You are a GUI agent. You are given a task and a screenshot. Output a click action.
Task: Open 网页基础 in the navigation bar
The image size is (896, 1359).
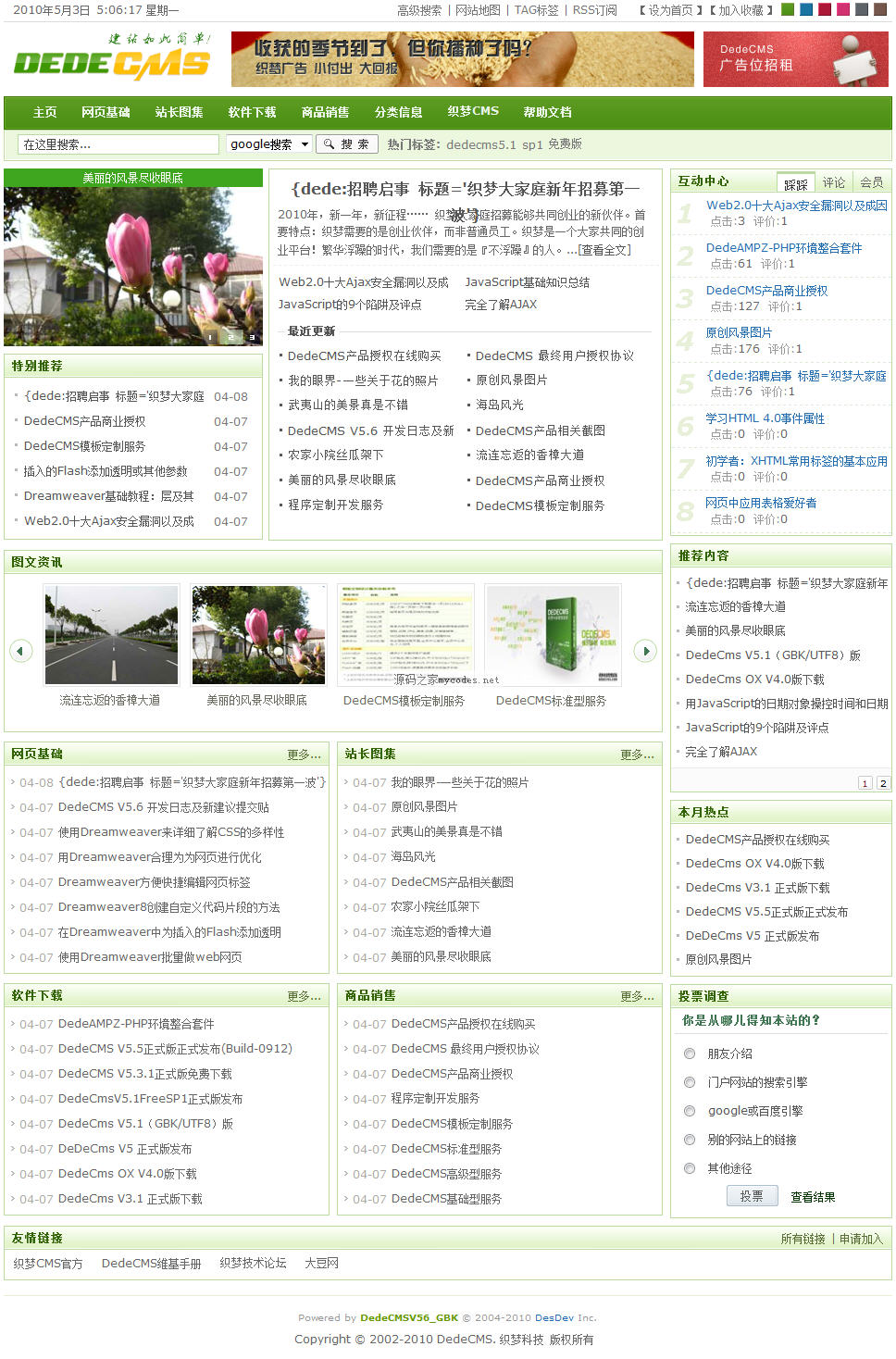(106, 112)
